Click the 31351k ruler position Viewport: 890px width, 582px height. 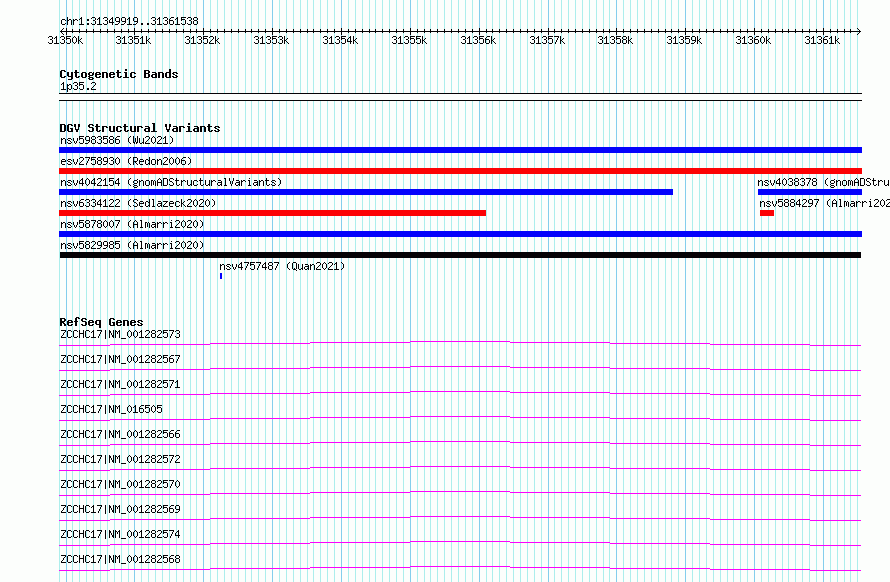click(x=133, y=40)
